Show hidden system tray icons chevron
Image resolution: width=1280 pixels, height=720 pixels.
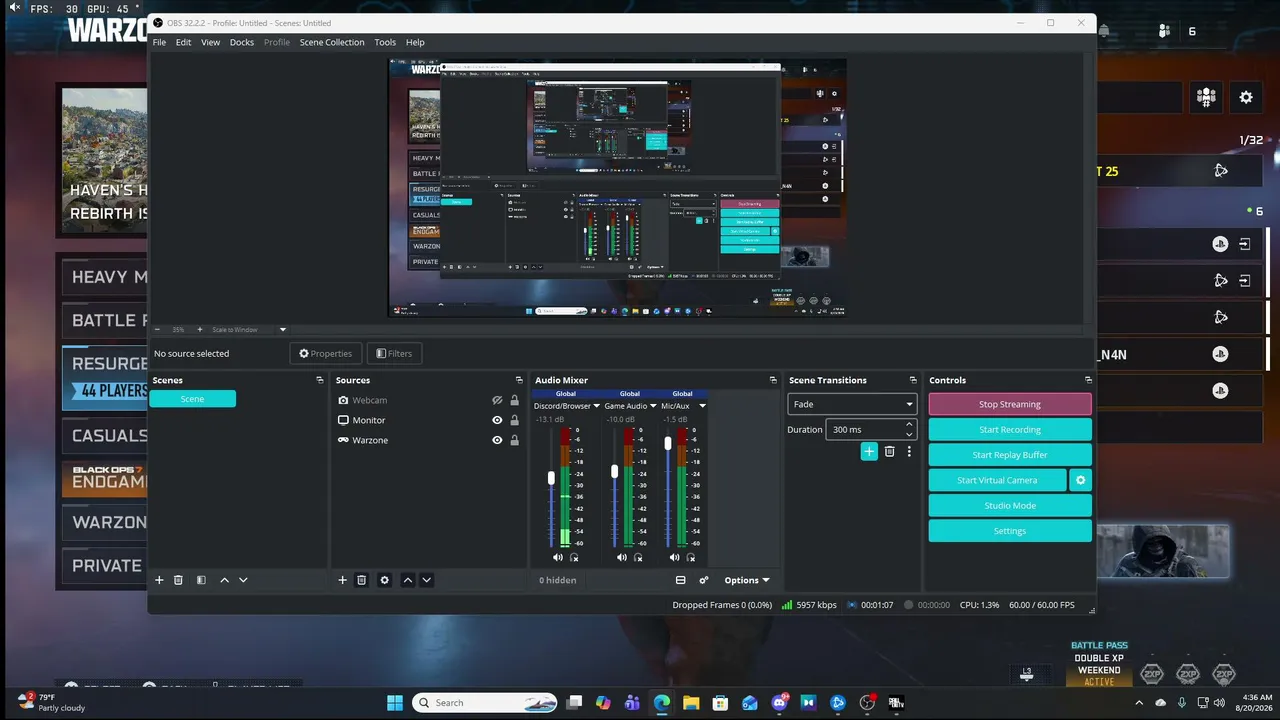pos(1138,703)
